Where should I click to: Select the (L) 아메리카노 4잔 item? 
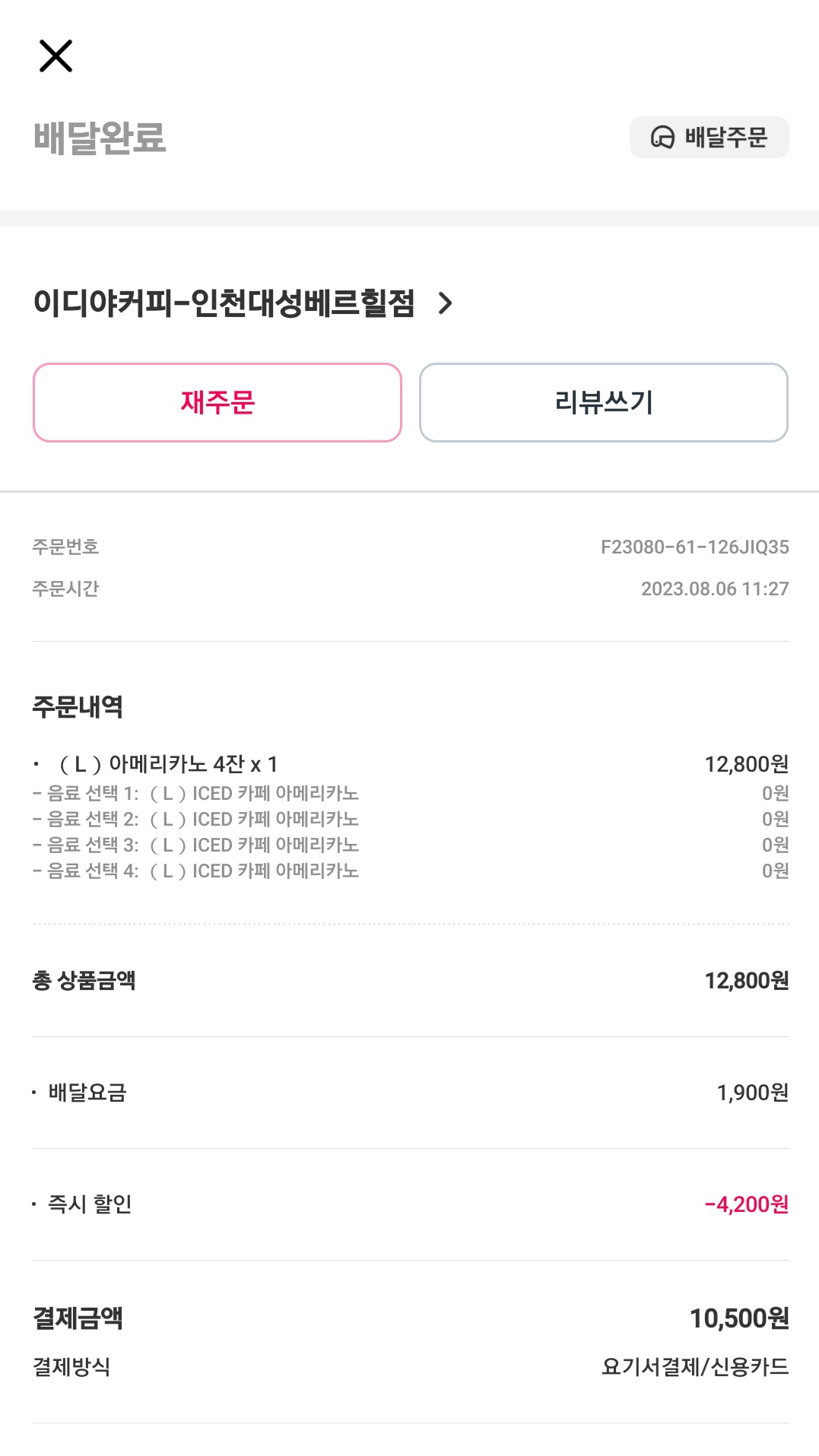coord(168,763)
